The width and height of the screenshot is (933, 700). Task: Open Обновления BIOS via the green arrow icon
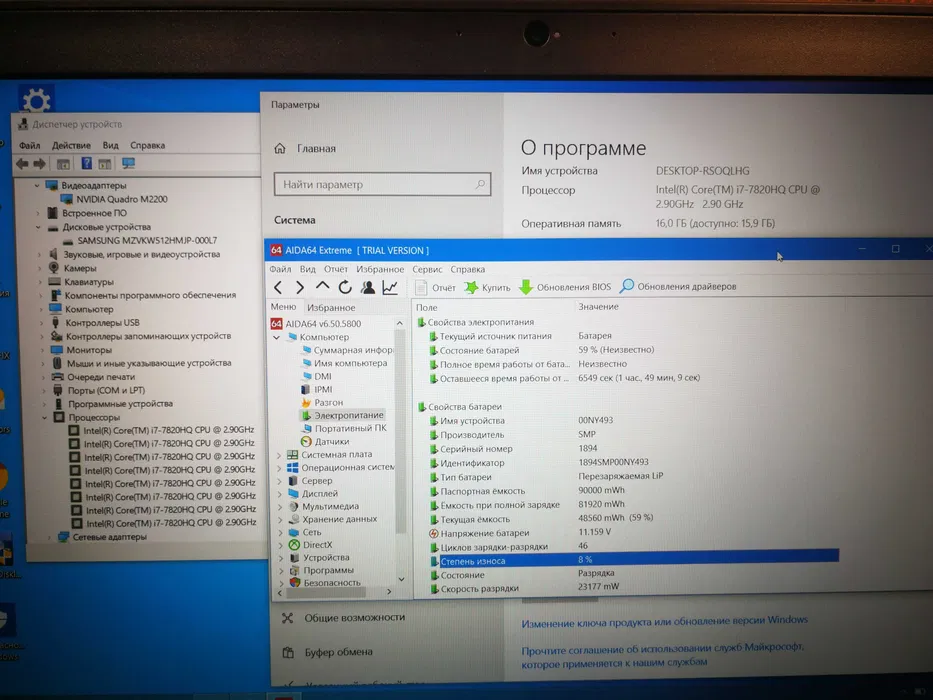(x=526, y=287)
